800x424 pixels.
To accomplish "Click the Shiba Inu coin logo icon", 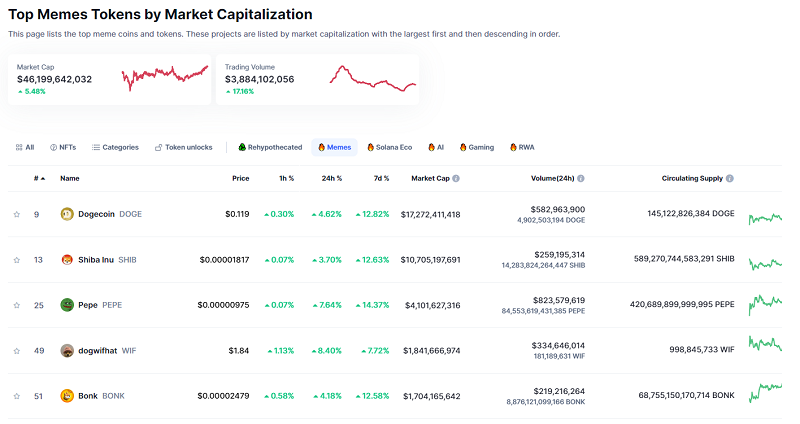I will [x=67, y=259].
